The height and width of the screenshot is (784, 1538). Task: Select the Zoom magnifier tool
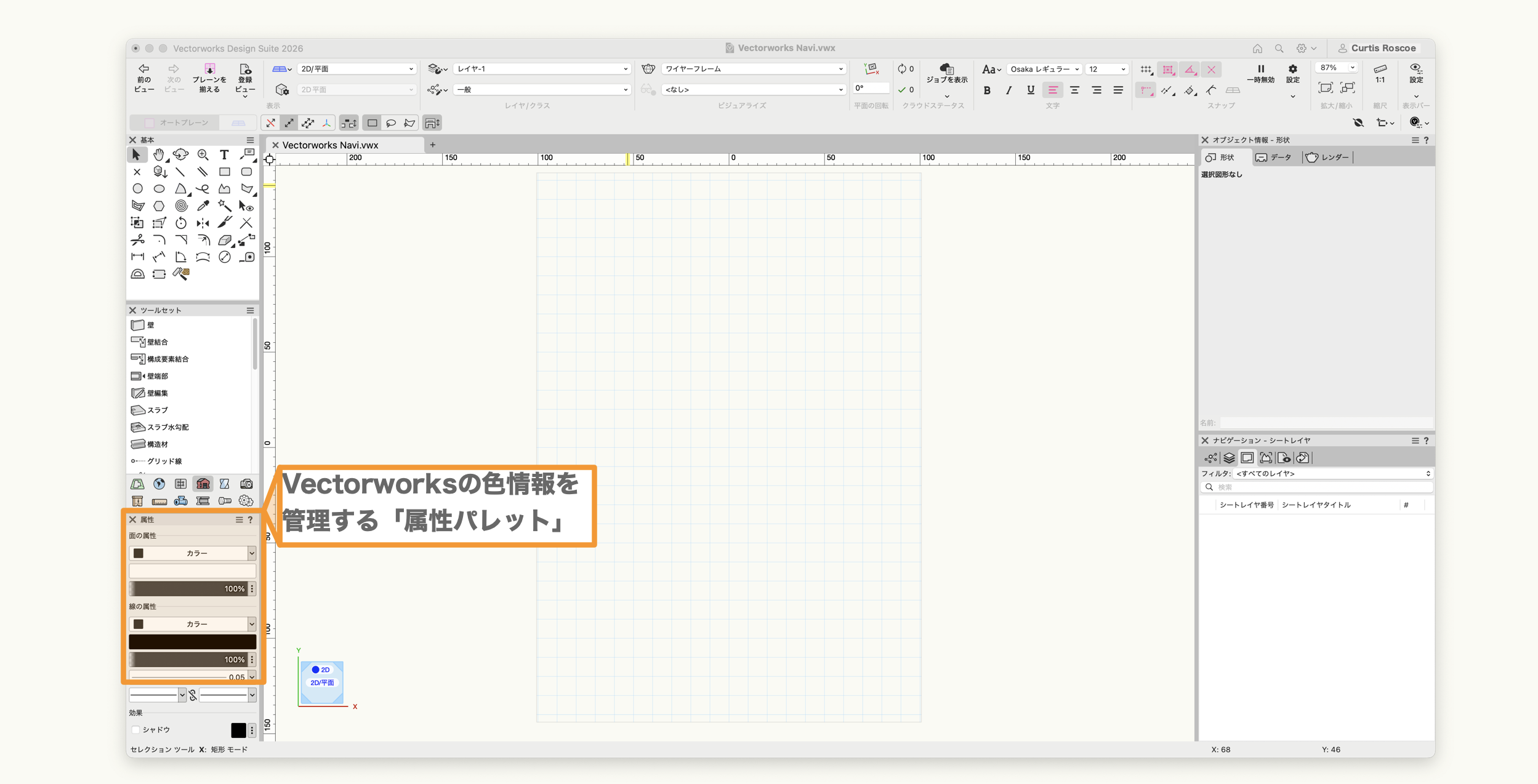(x=203, y=154)
